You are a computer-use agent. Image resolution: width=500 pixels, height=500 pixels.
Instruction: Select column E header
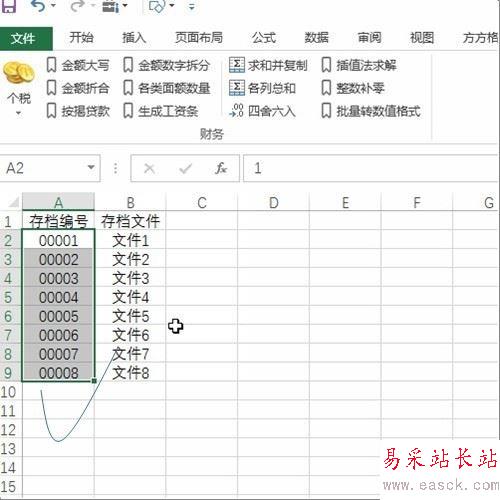coord(345,202)
